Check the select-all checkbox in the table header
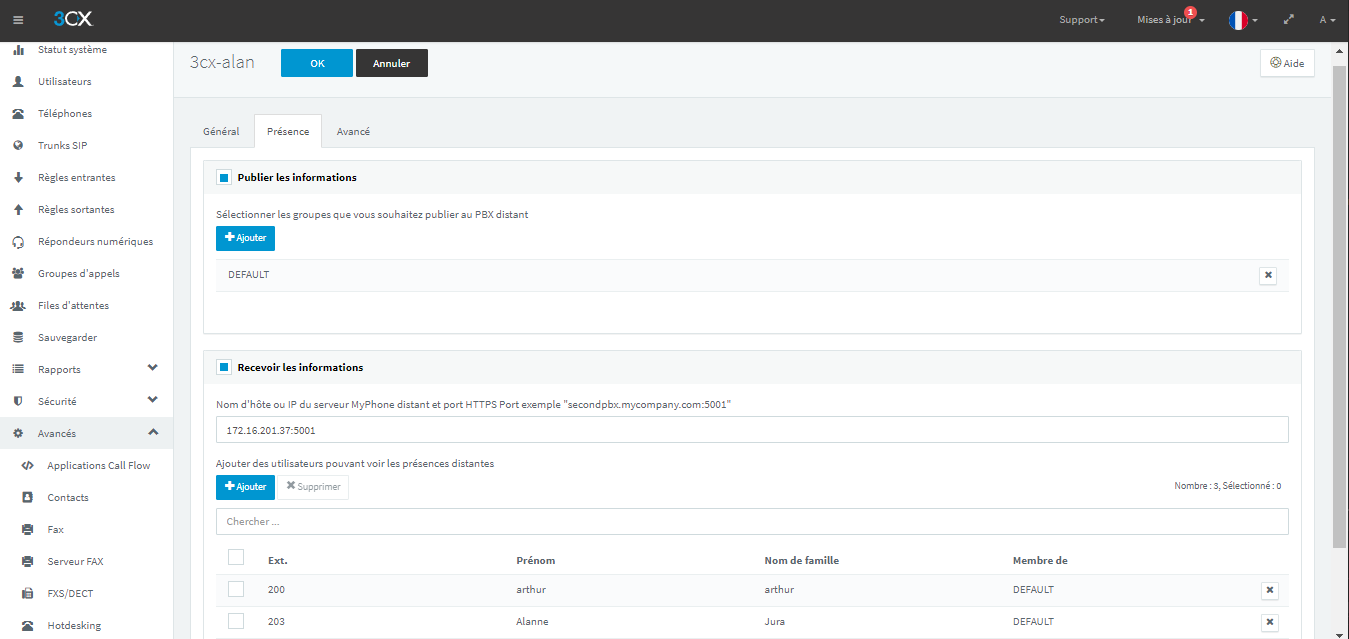 (236, 557)
